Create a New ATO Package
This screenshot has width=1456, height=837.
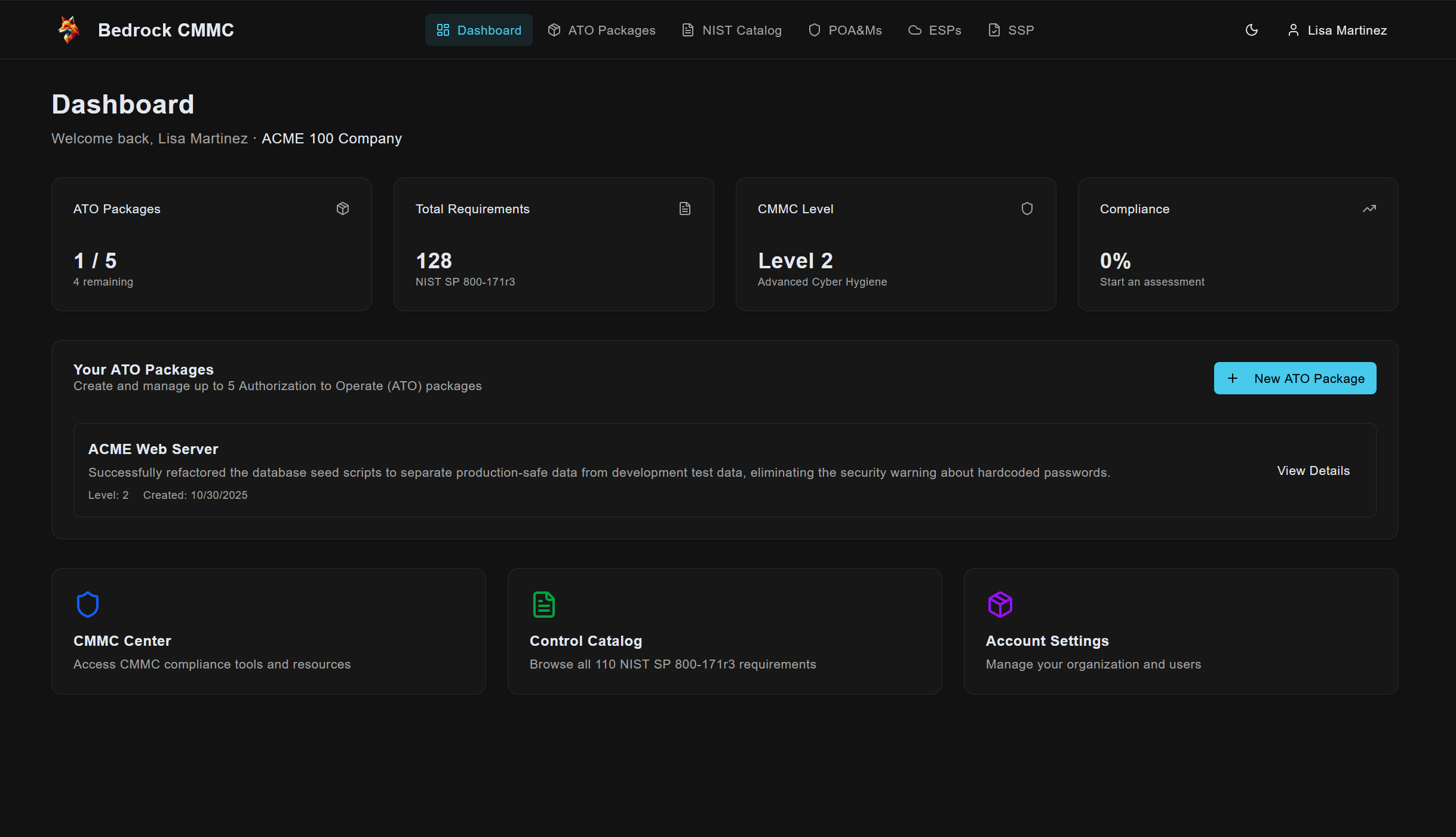pos(1295,378)
